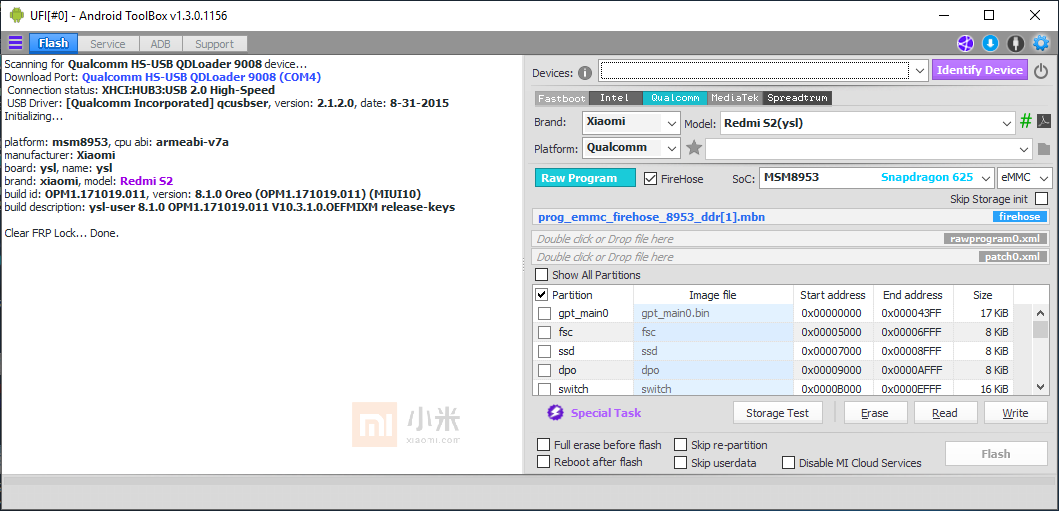1059x511 pixels.
Task: Click the black USB plug icon
Action: (x=1015, y=44)
